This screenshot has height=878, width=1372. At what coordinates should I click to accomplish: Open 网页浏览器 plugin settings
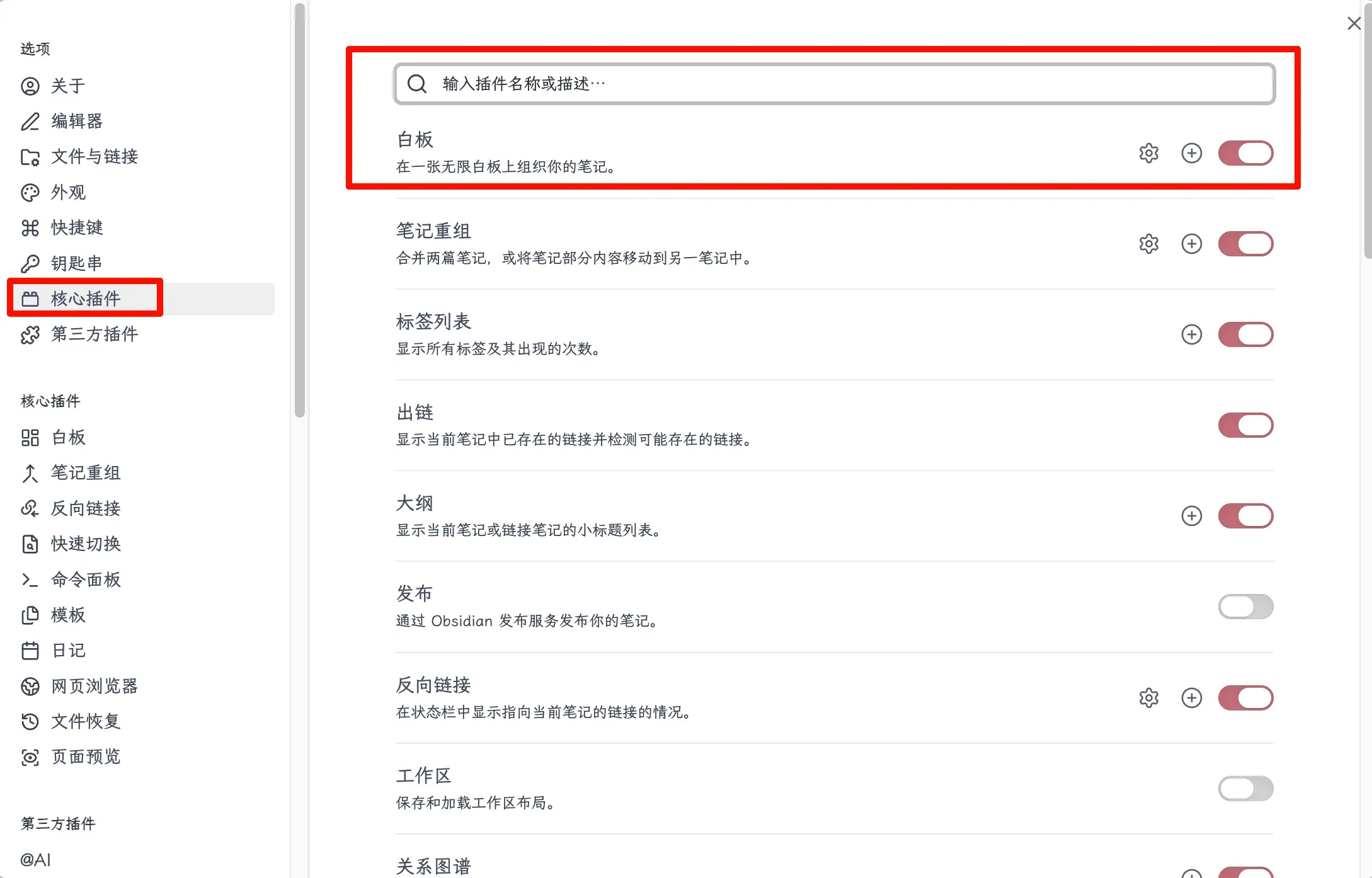94,686
